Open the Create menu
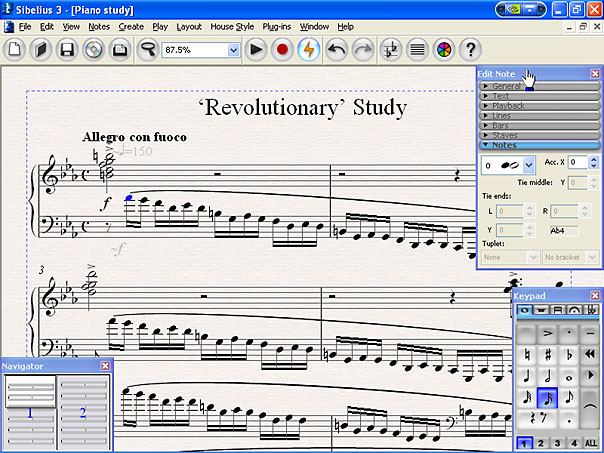 point(131,27)
